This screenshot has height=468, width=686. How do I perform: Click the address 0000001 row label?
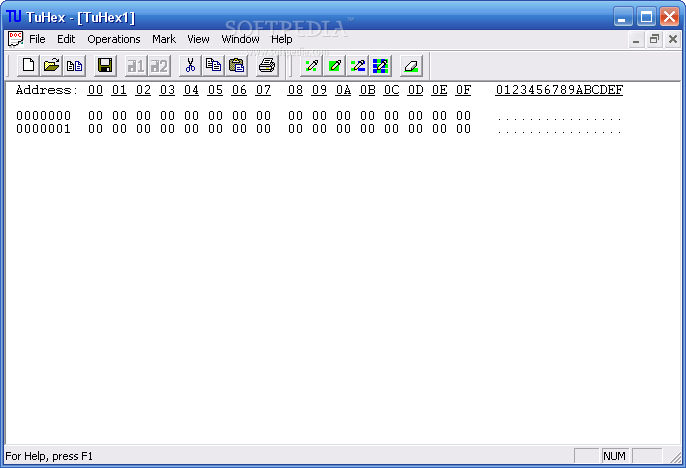click(x=43, y=129)
